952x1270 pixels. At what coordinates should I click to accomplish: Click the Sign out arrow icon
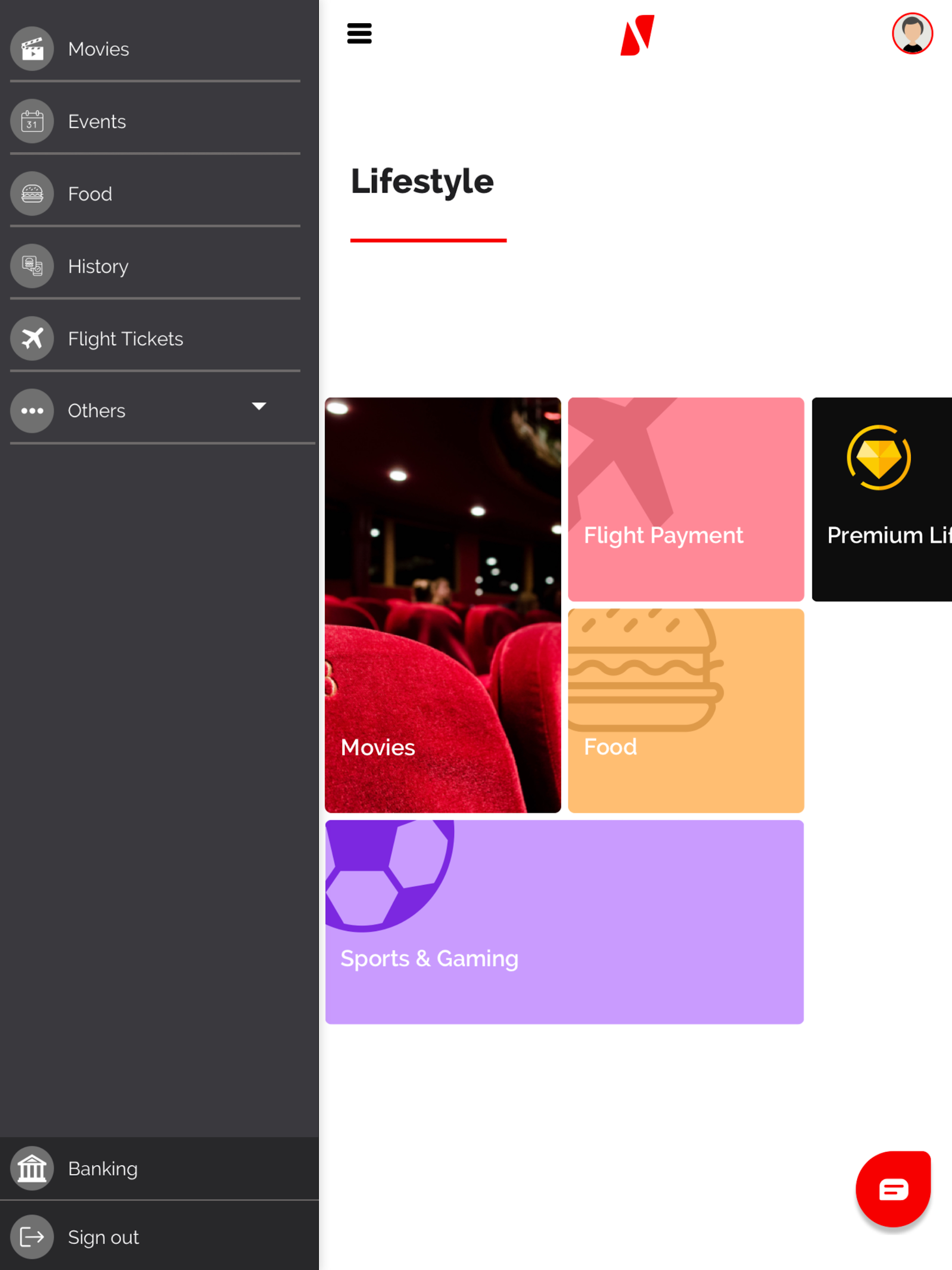click(32, 1237)
